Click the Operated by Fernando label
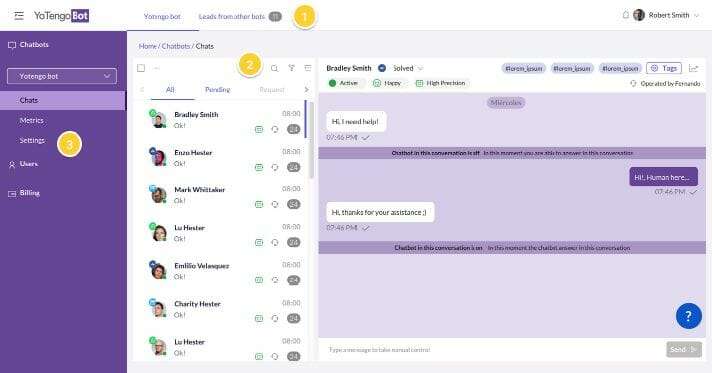 tap(666, 84)
